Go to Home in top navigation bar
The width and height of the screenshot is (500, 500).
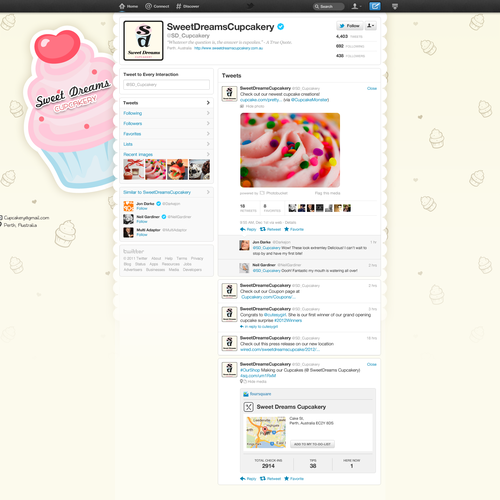(x=129, y=6)
